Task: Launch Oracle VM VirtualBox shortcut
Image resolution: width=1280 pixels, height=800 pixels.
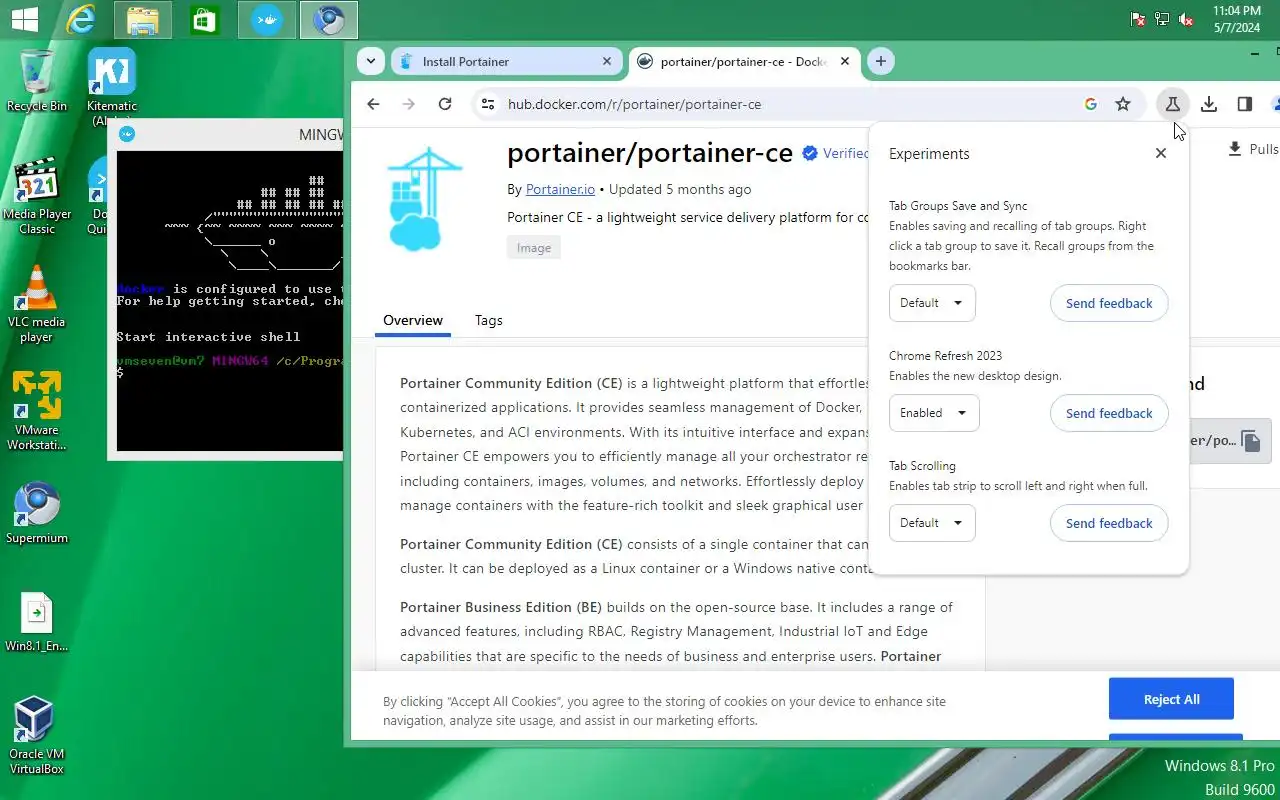Action: [37, 736]
